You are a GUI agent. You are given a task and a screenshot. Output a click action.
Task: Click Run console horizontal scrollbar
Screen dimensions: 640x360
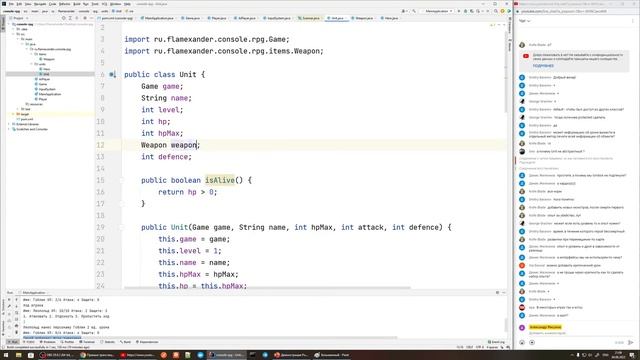tap(209, 338)
